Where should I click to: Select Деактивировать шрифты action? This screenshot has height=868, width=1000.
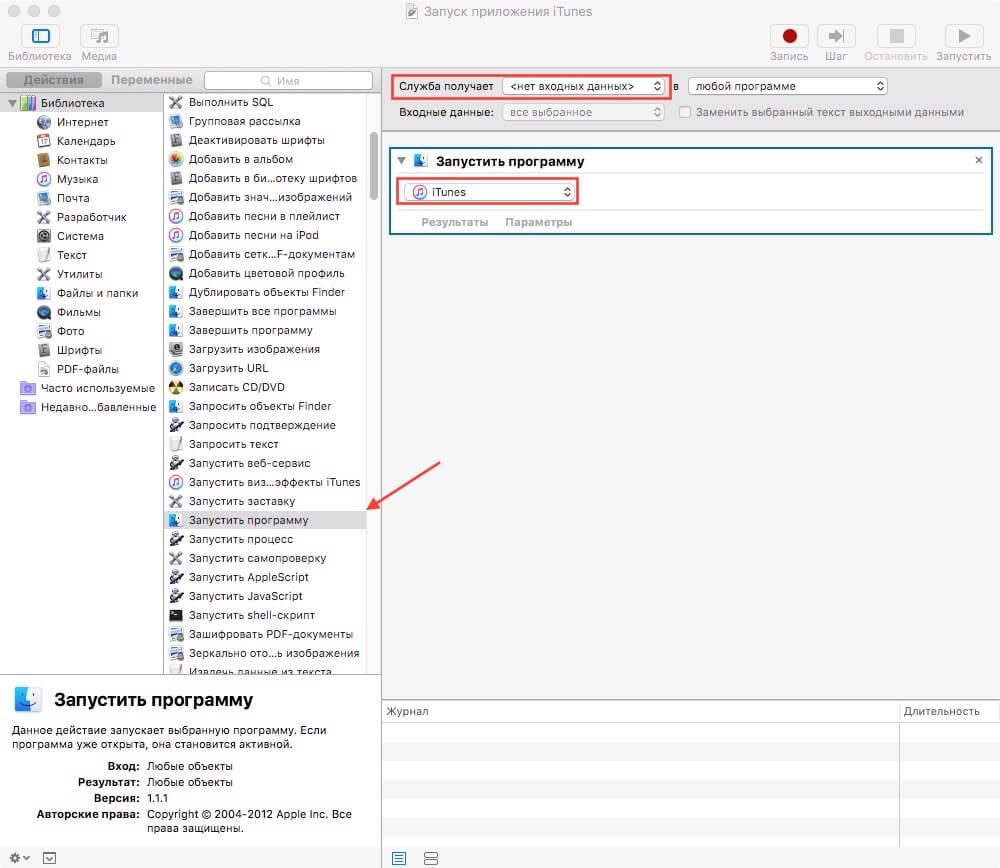[x=265, y=140]
